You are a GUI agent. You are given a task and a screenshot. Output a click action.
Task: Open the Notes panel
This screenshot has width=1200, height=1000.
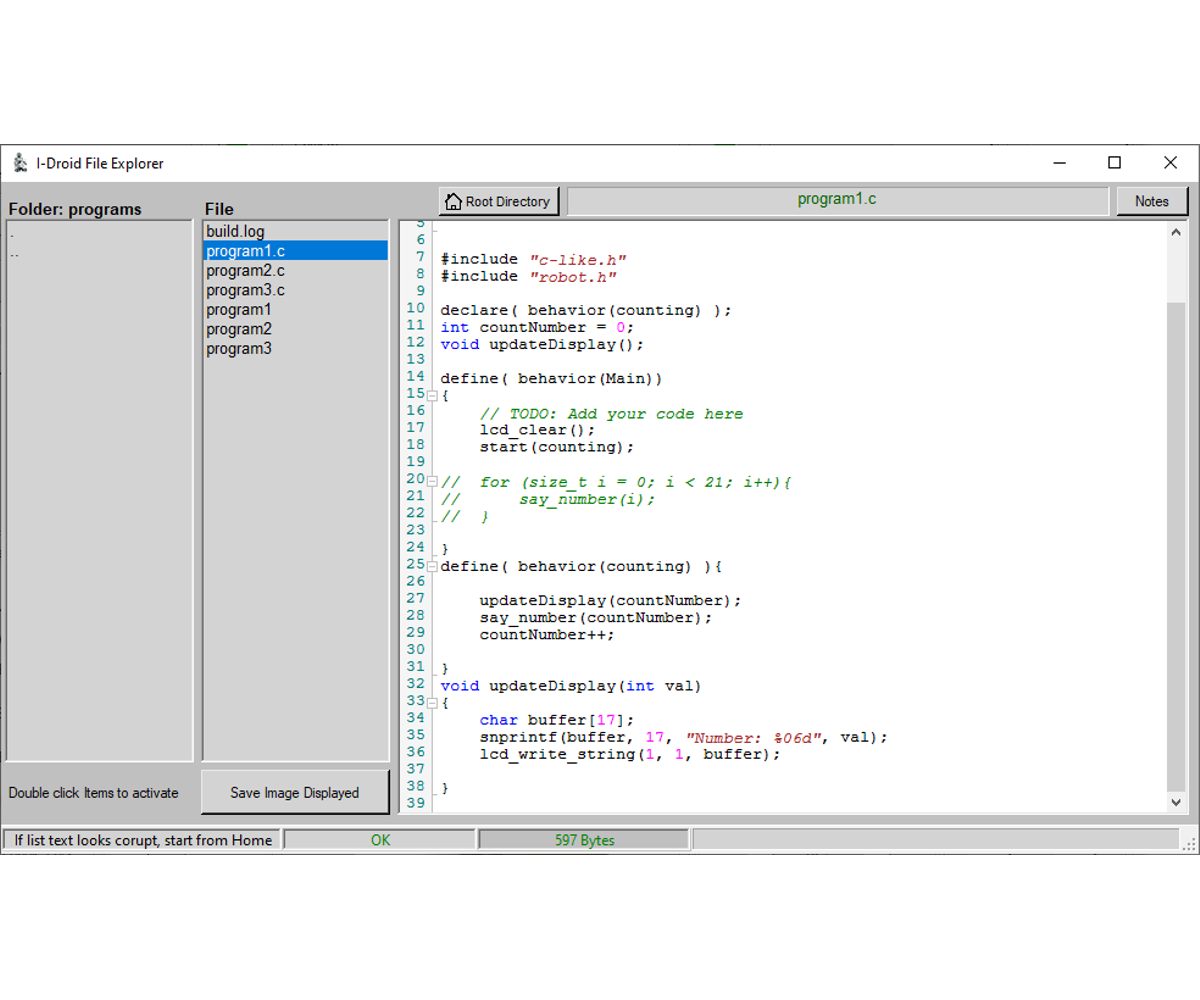[1152, 201]
